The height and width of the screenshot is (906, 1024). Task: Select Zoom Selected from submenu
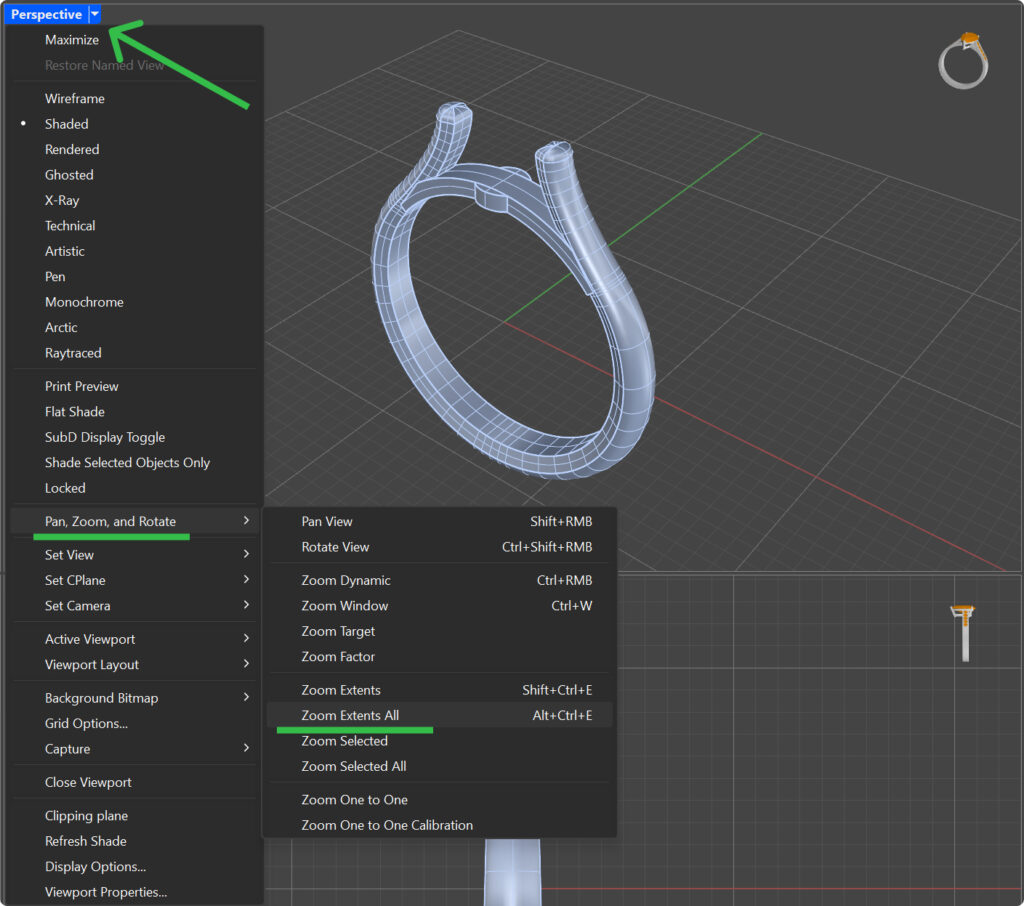point(344,741)
